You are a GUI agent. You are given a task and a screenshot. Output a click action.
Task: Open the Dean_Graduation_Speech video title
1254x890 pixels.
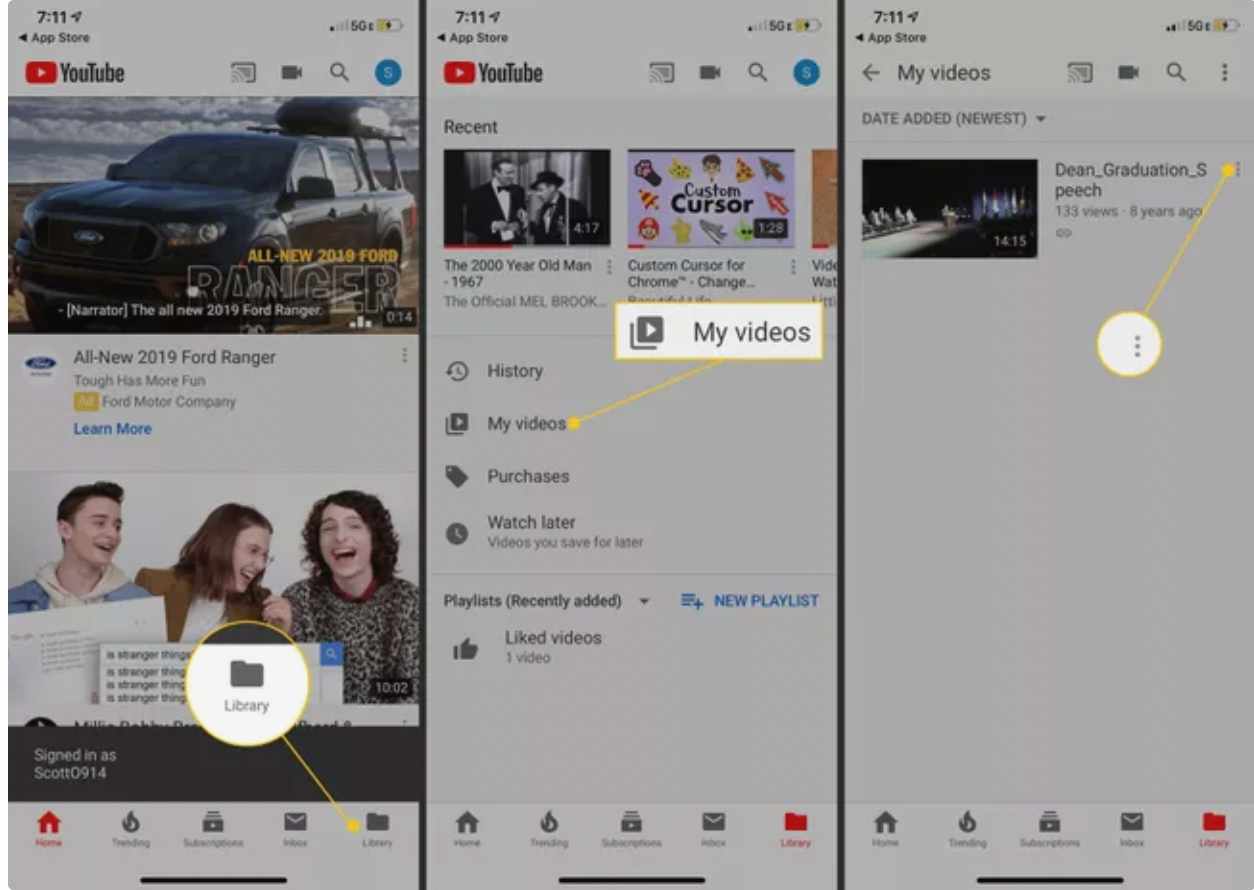[1130, 180]
